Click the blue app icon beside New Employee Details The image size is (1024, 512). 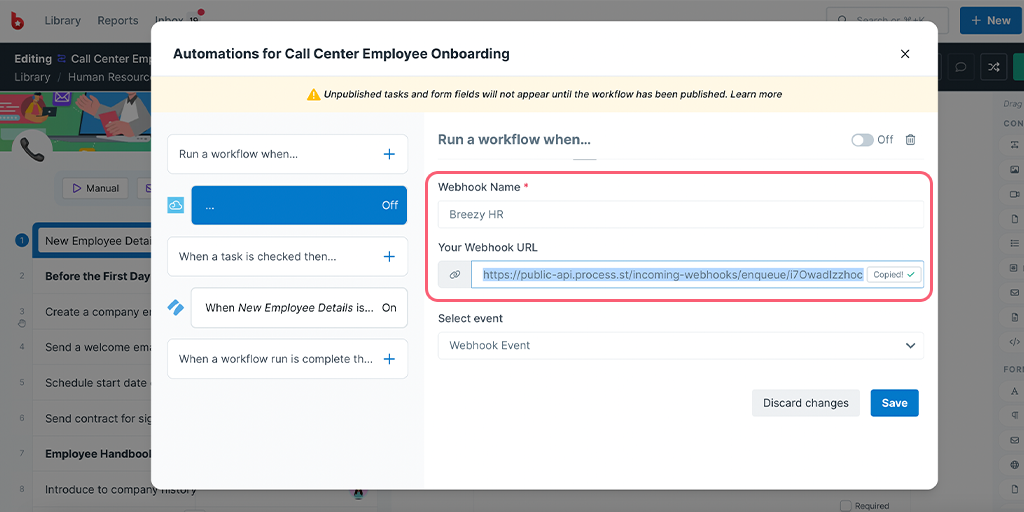point(176,308)
